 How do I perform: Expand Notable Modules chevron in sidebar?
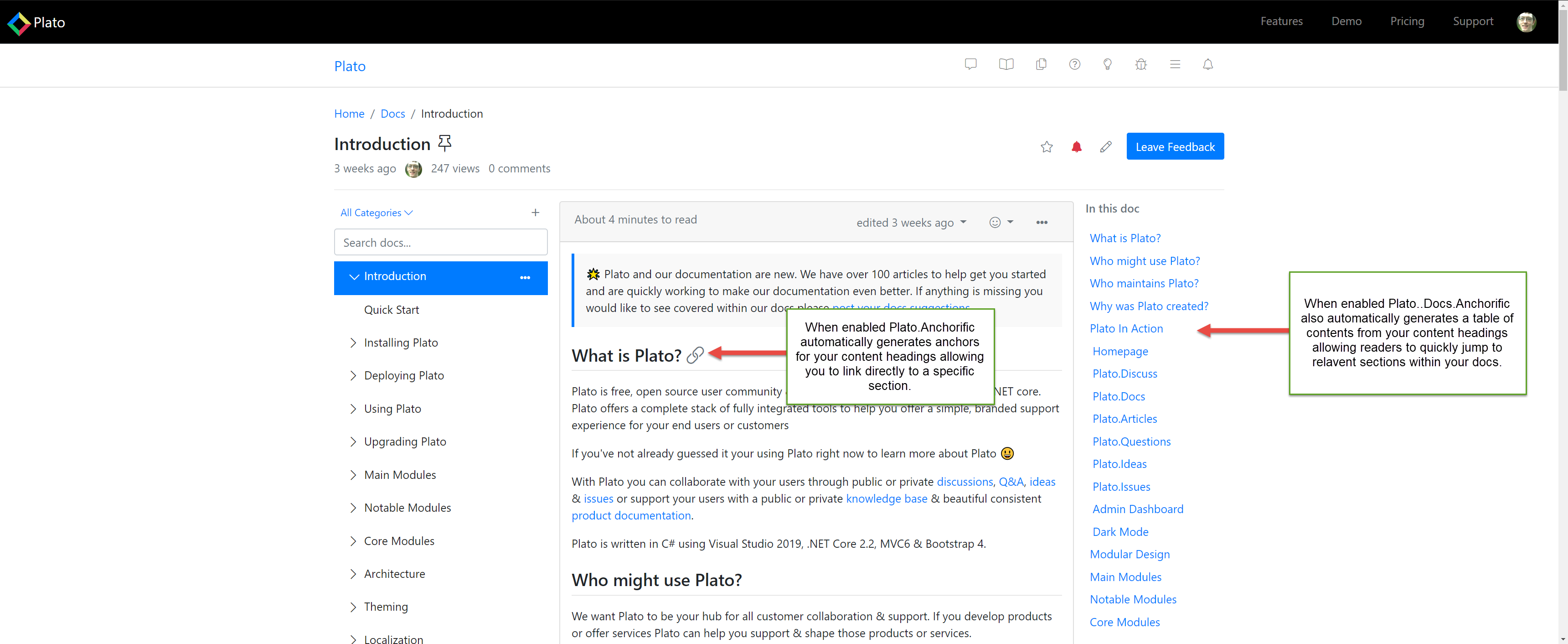coord(353,508)
